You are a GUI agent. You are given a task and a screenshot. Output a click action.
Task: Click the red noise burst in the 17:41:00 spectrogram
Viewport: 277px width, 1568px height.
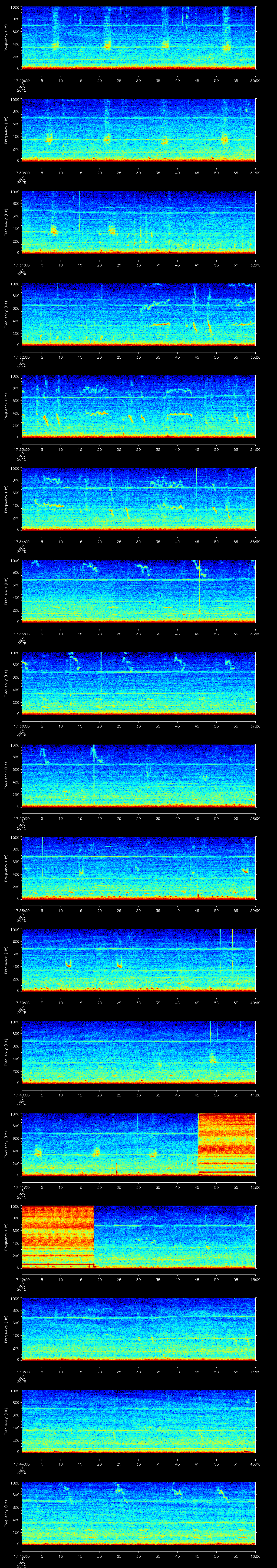click(x=227, y=1144)
